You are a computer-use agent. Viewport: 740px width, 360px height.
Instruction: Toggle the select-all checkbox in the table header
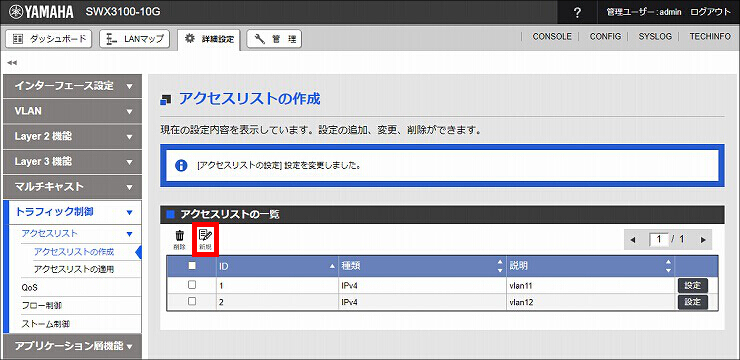(x=192, y=266)
